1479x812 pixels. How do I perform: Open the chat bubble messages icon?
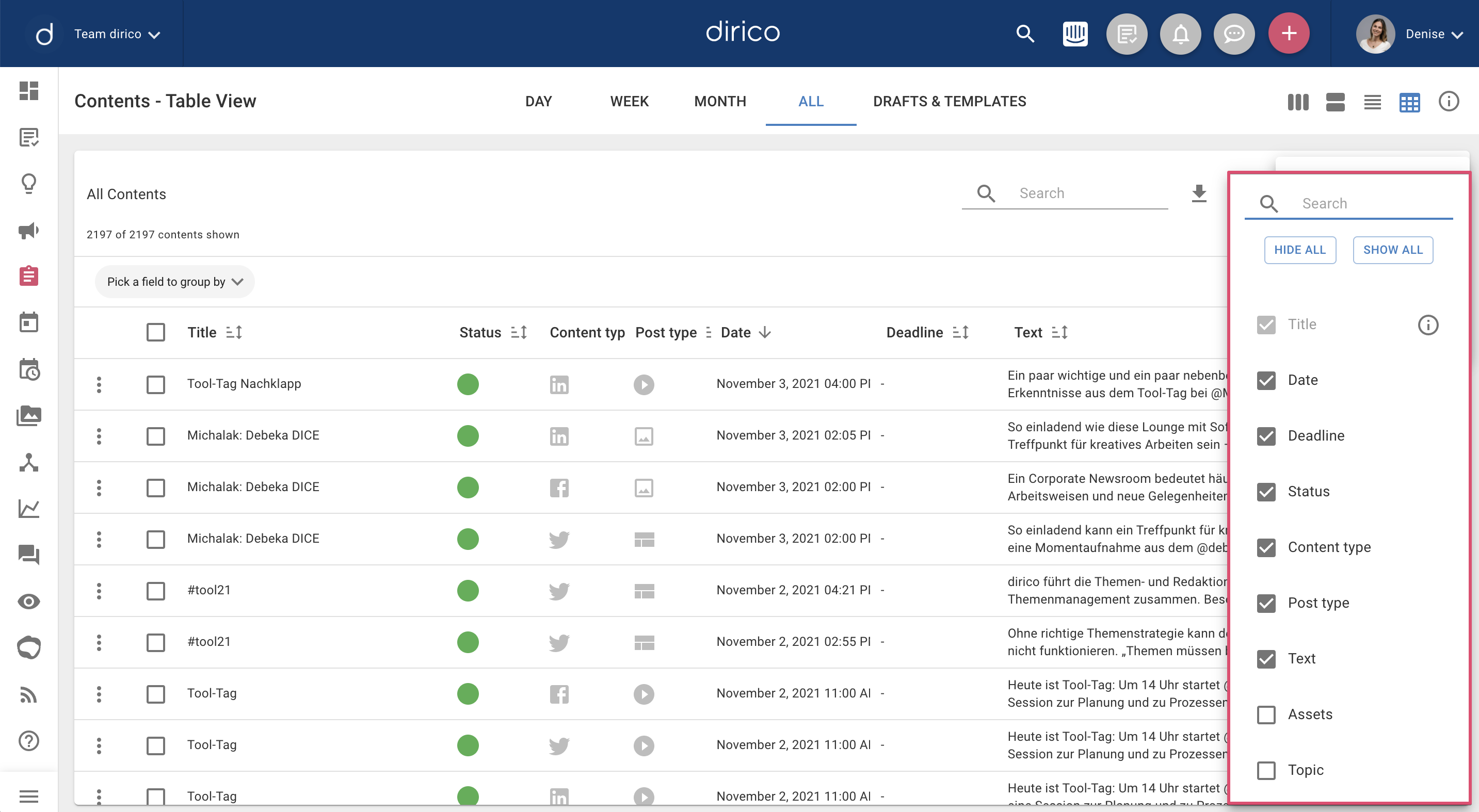pos(1234,34)
